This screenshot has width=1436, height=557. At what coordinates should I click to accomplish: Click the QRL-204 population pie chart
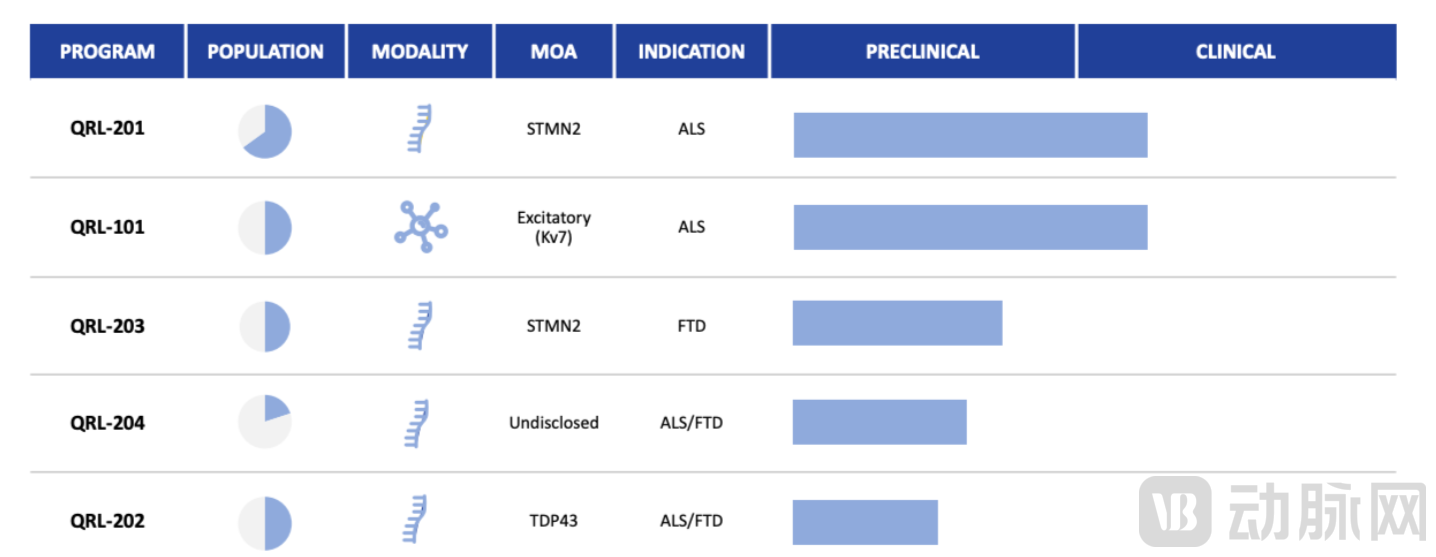click(x=265, y=421)
